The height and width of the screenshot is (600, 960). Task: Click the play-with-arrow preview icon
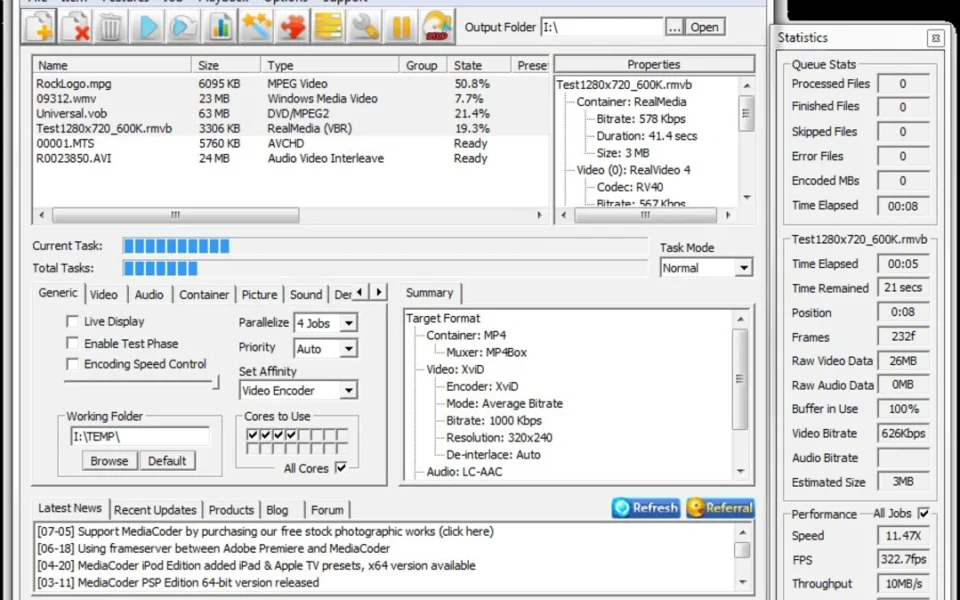tap(183, 27)
